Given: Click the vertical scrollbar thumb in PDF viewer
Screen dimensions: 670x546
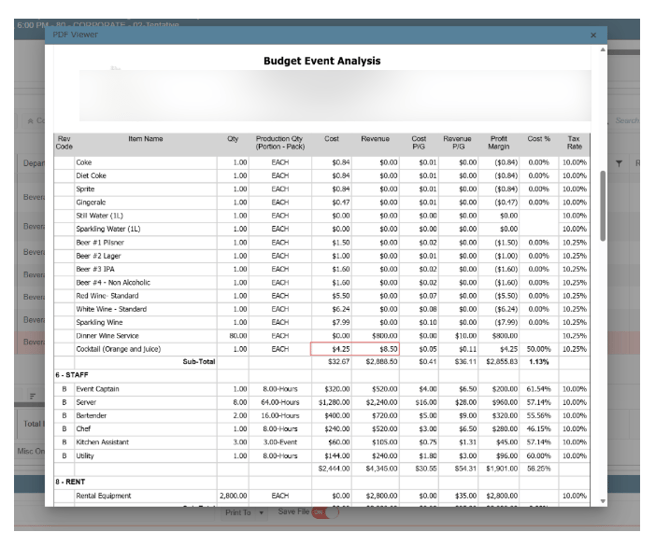Looking at the screenshot, I should 602,206.
